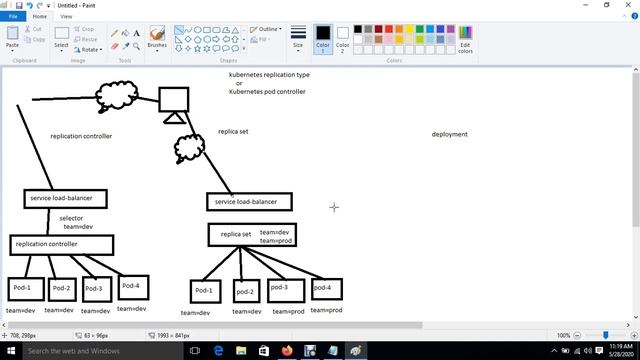Click the horizontal canvas scrollbar

point(214,325)
